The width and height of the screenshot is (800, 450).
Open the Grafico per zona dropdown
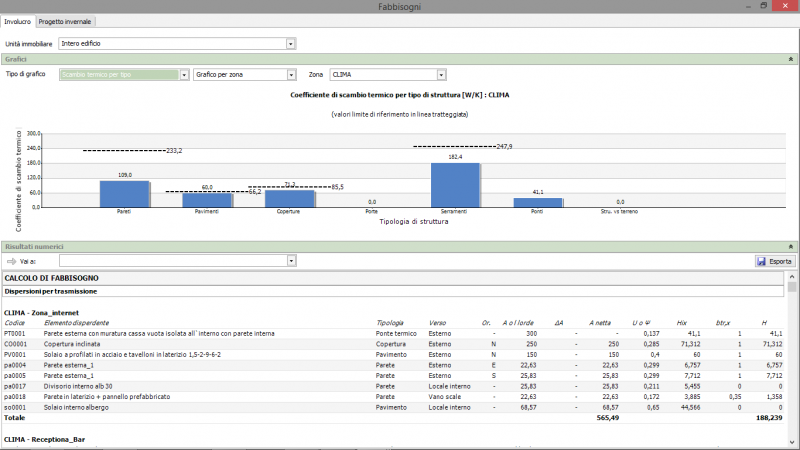tap(291, 74)
